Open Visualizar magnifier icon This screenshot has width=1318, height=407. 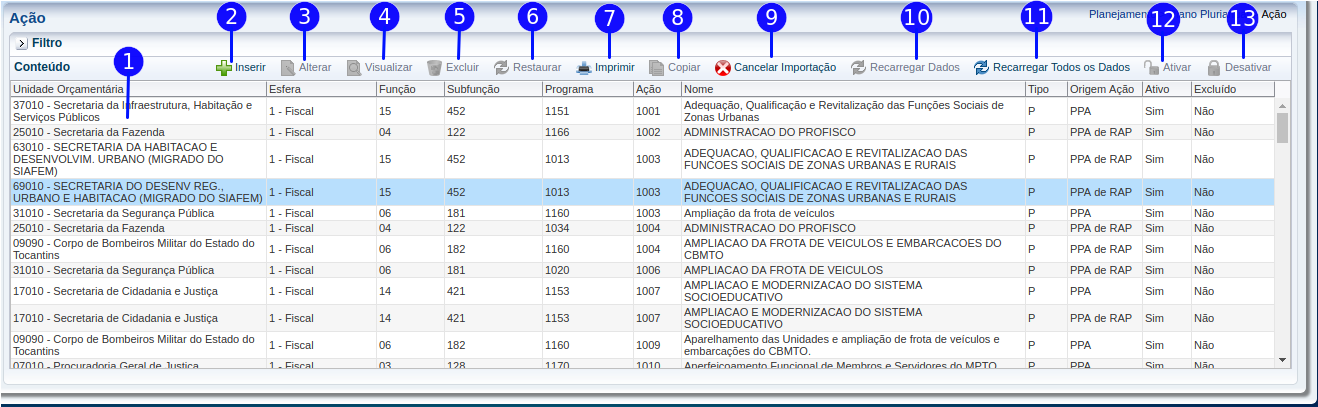(354, 68)
